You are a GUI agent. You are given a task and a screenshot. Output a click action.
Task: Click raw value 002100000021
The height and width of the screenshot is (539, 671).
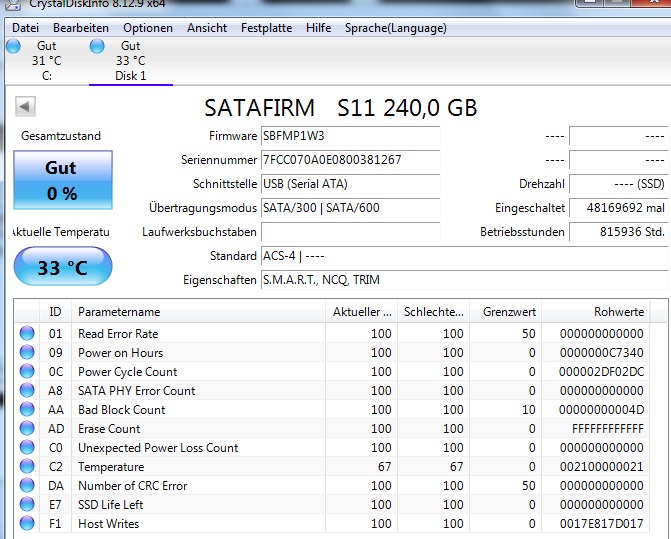pyautogui.click(x=601, y=467)
